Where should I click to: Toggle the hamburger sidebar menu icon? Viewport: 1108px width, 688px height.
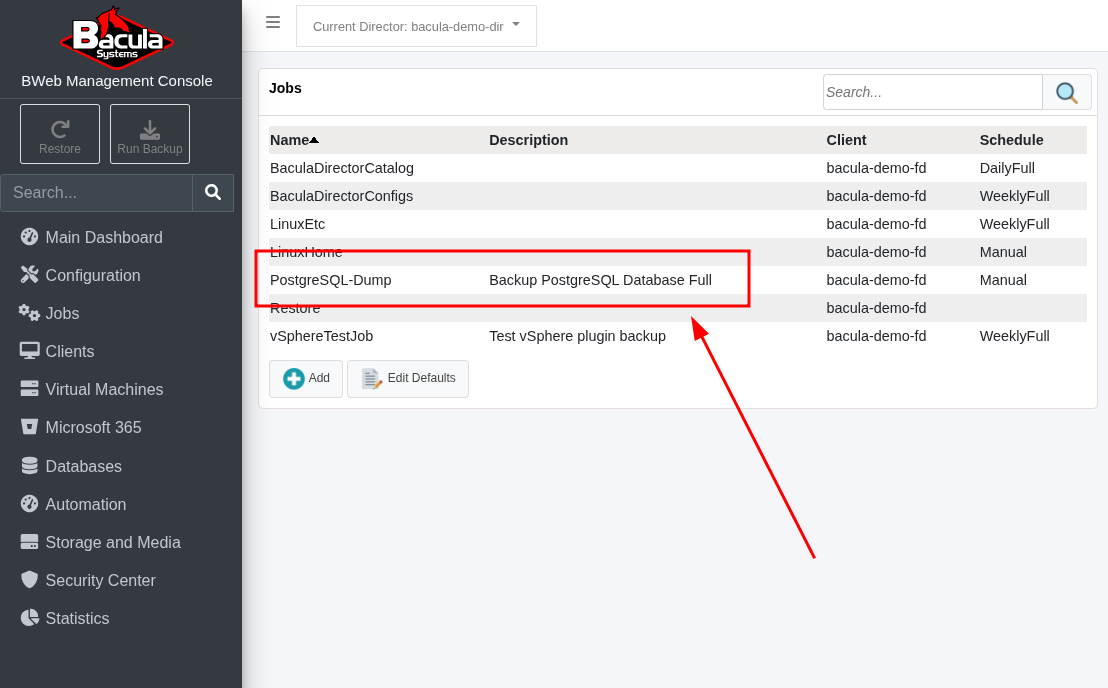tap(273, 22)
